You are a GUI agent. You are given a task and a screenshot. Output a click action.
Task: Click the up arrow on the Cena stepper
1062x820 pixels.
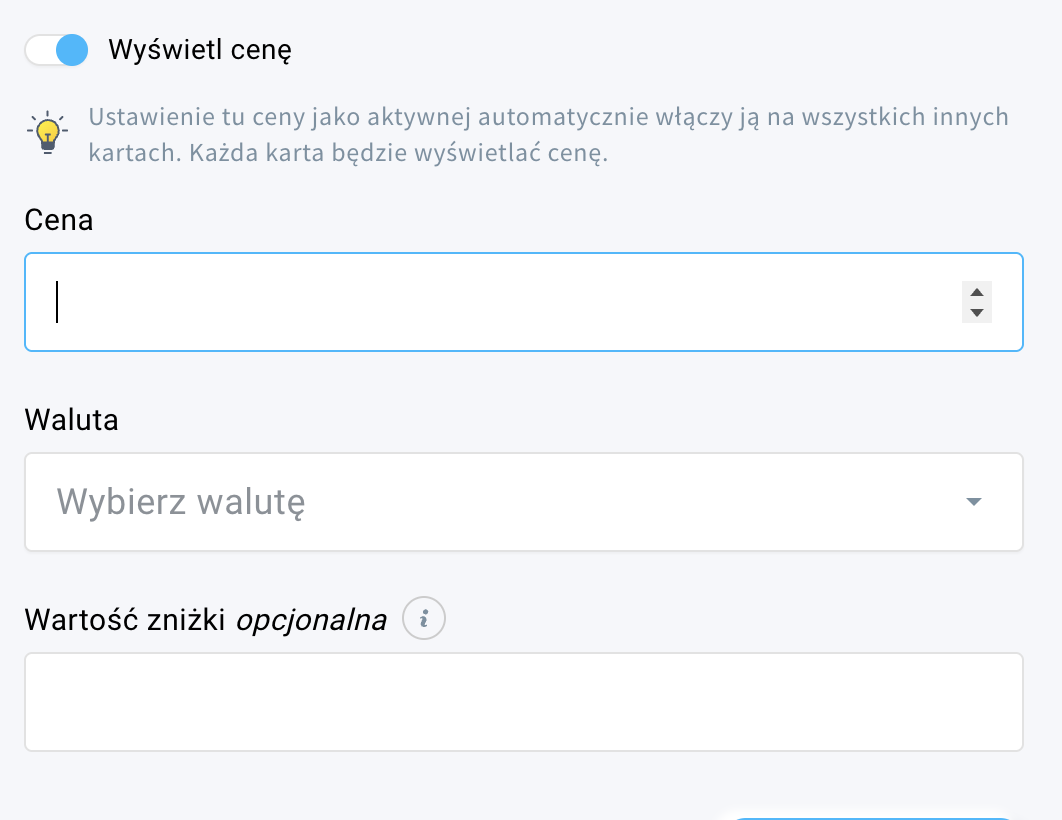[976, 293]
